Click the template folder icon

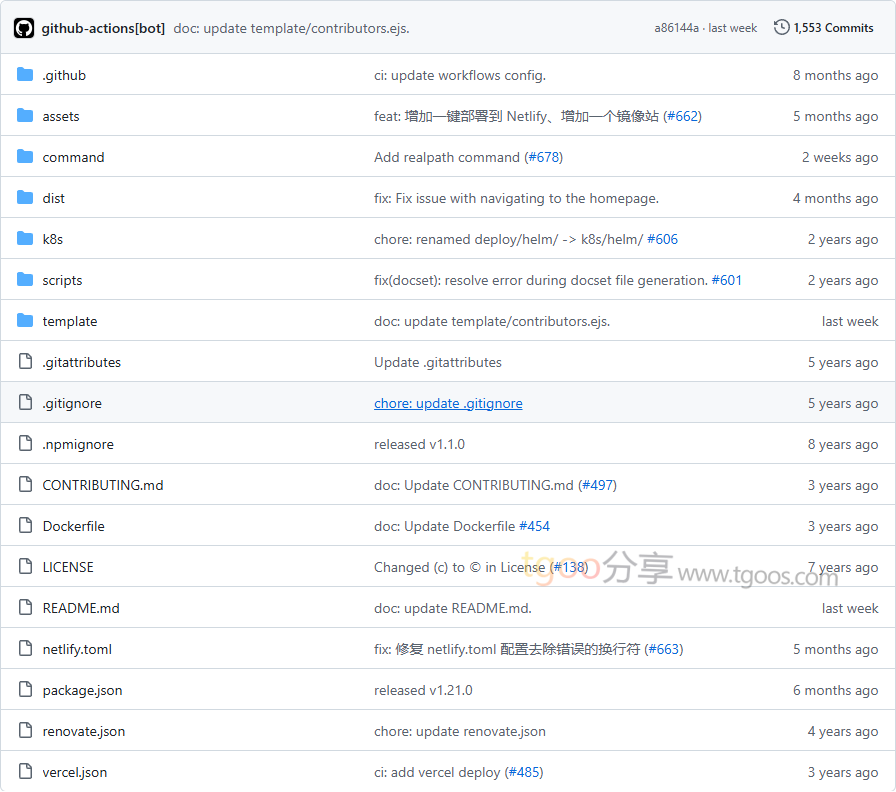[x=25, y=321]
